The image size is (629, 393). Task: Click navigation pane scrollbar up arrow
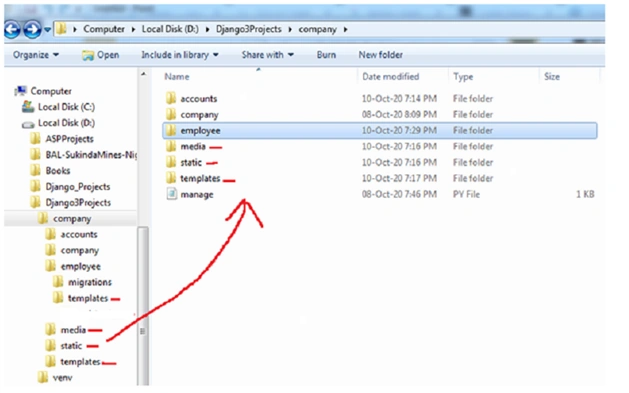click(x=143, y=74)
